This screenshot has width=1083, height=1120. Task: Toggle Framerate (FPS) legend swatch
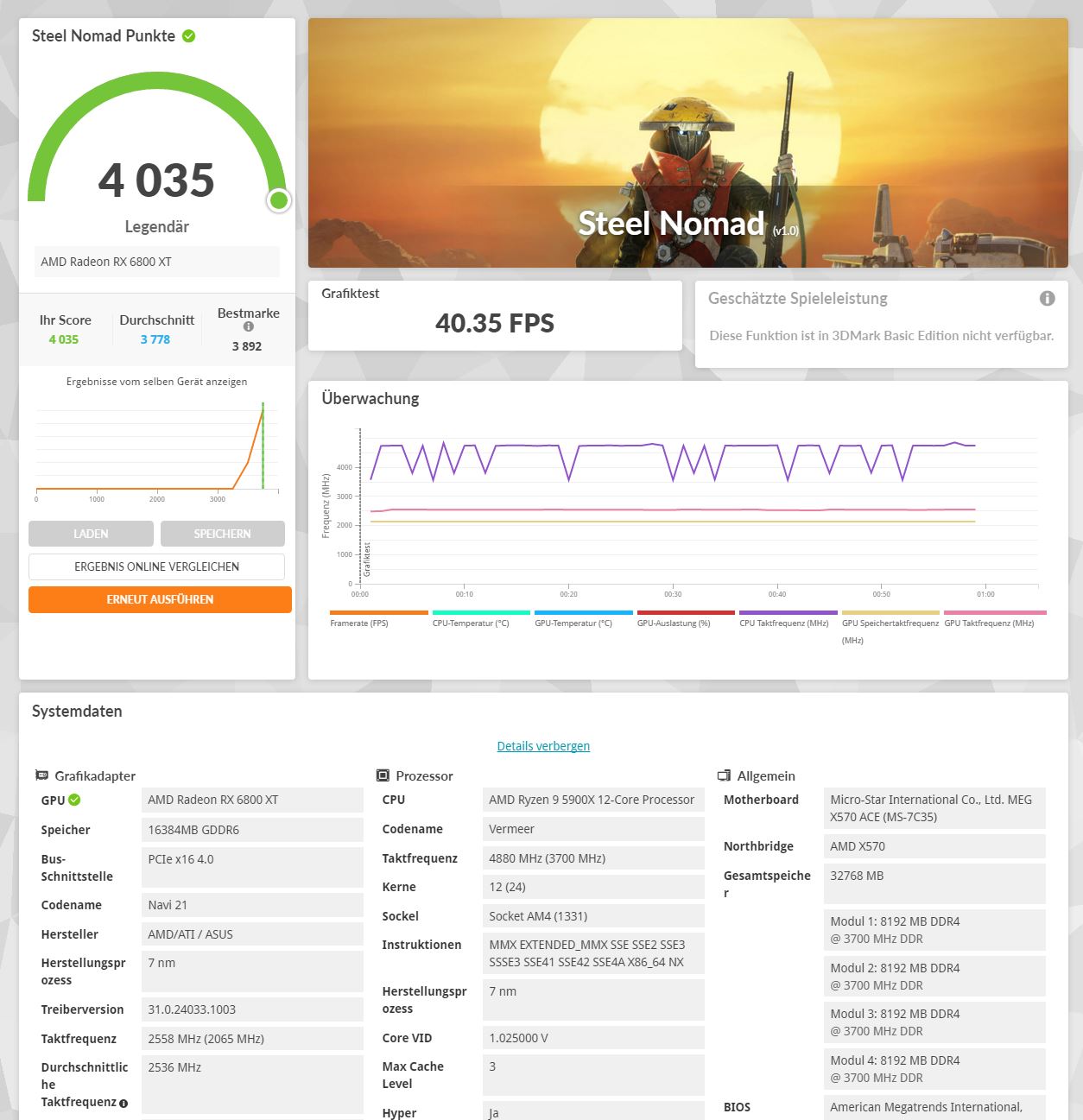(x=379, y=612)
